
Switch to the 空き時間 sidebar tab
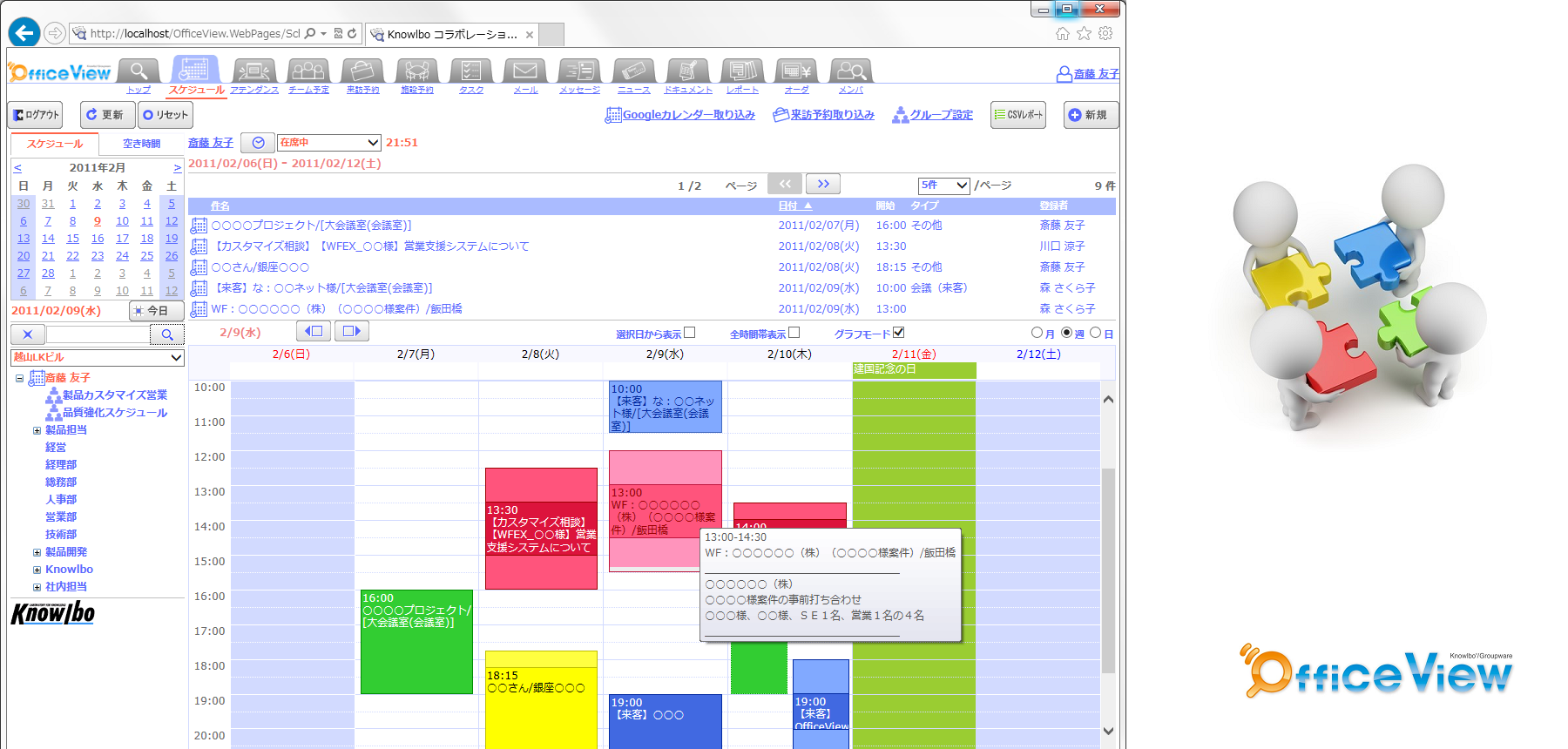point(141,144)
